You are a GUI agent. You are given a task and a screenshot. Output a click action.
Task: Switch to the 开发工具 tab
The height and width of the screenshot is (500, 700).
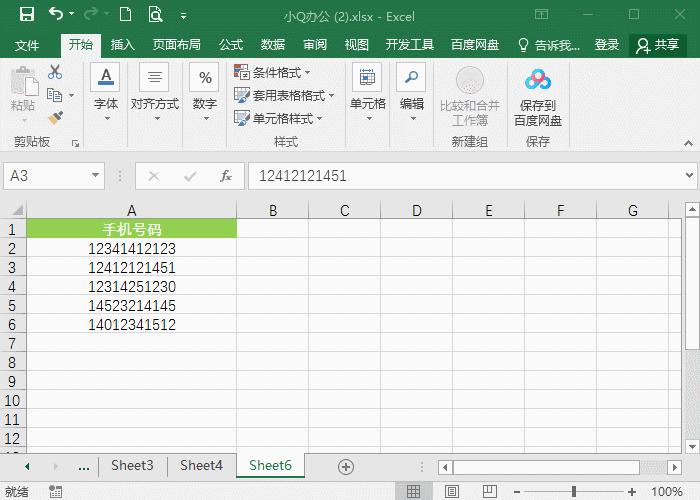[x=409, y=45]
